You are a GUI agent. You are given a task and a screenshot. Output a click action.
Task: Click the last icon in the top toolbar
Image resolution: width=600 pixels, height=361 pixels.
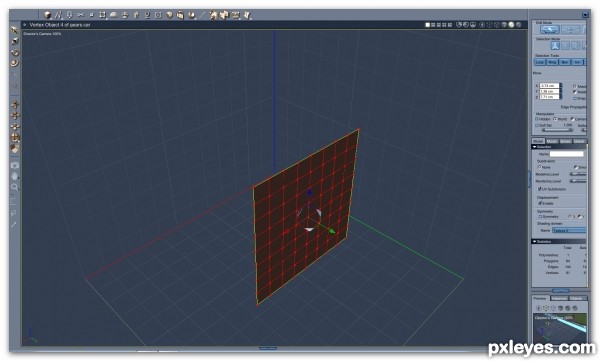pos(247,15)
